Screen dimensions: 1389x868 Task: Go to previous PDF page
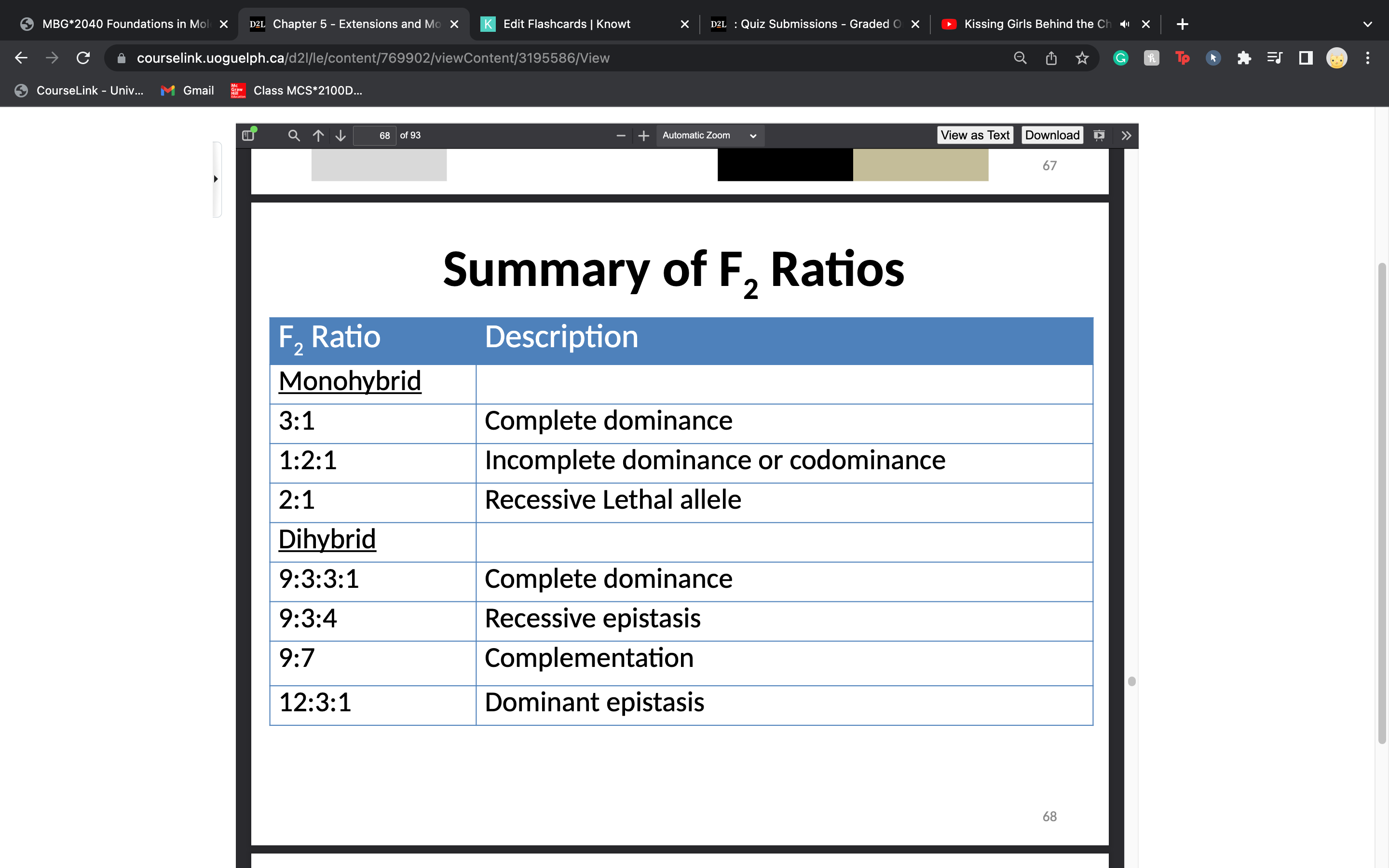pyautogui.click(x=318, y=136)
